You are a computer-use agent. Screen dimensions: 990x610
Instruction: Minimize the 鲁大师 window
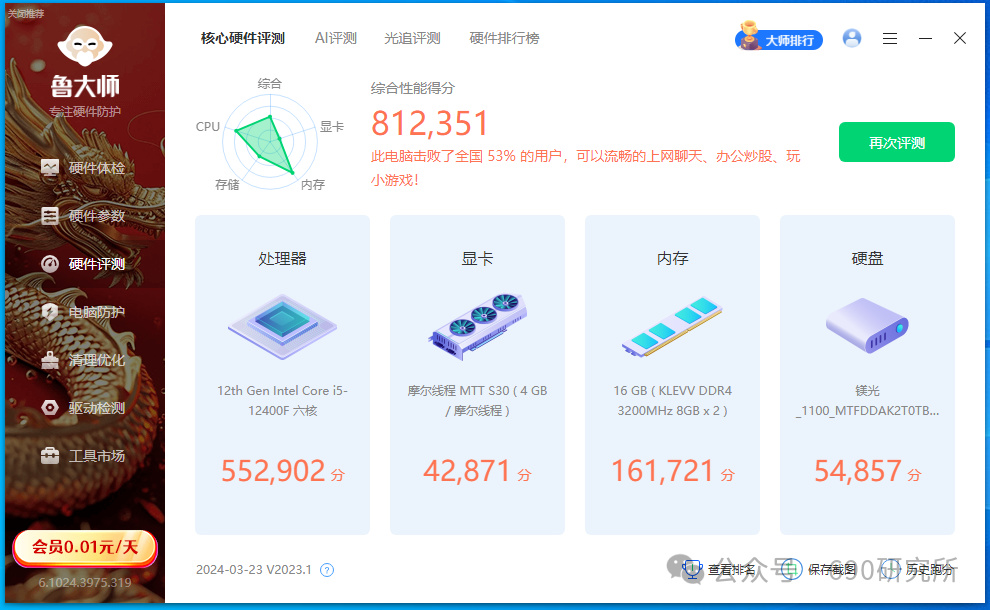926,39
